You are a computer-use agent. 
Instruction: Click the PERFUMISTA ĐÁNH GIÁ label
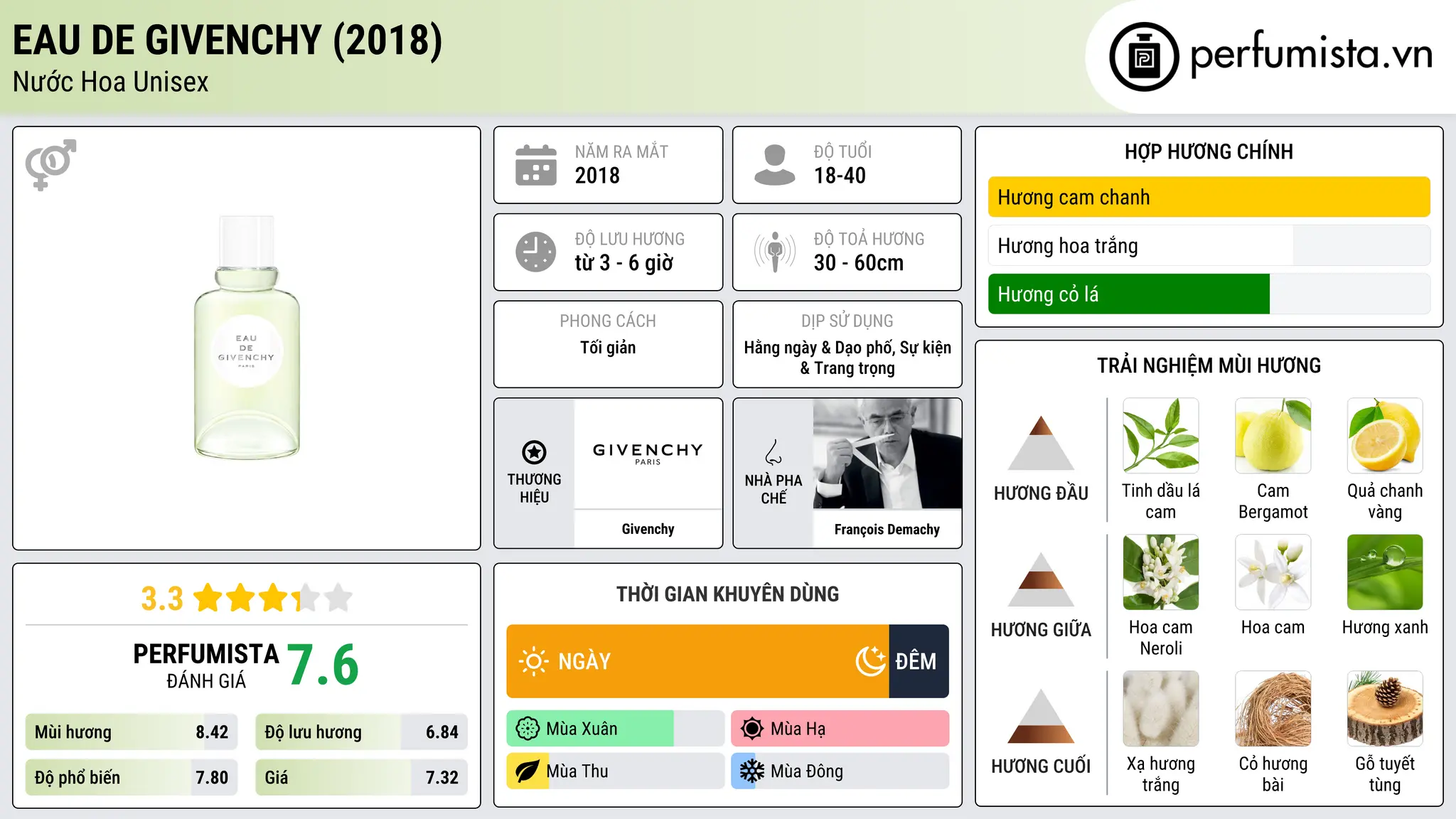tap(206, 666)
